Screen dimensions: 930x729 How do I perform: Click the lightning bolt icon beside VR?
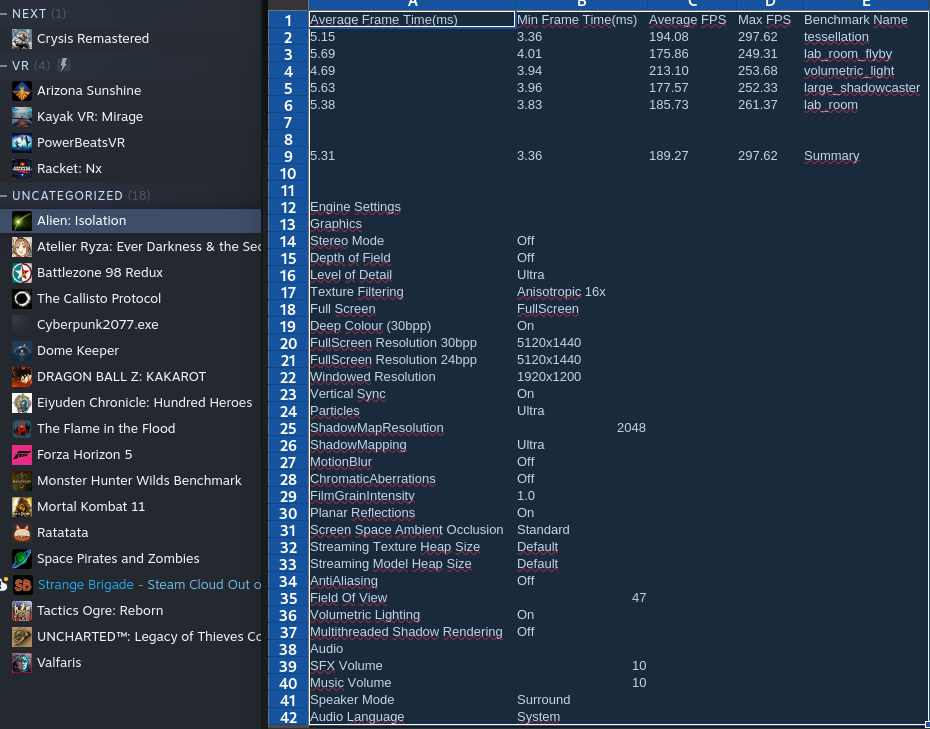tap(64, 65)
